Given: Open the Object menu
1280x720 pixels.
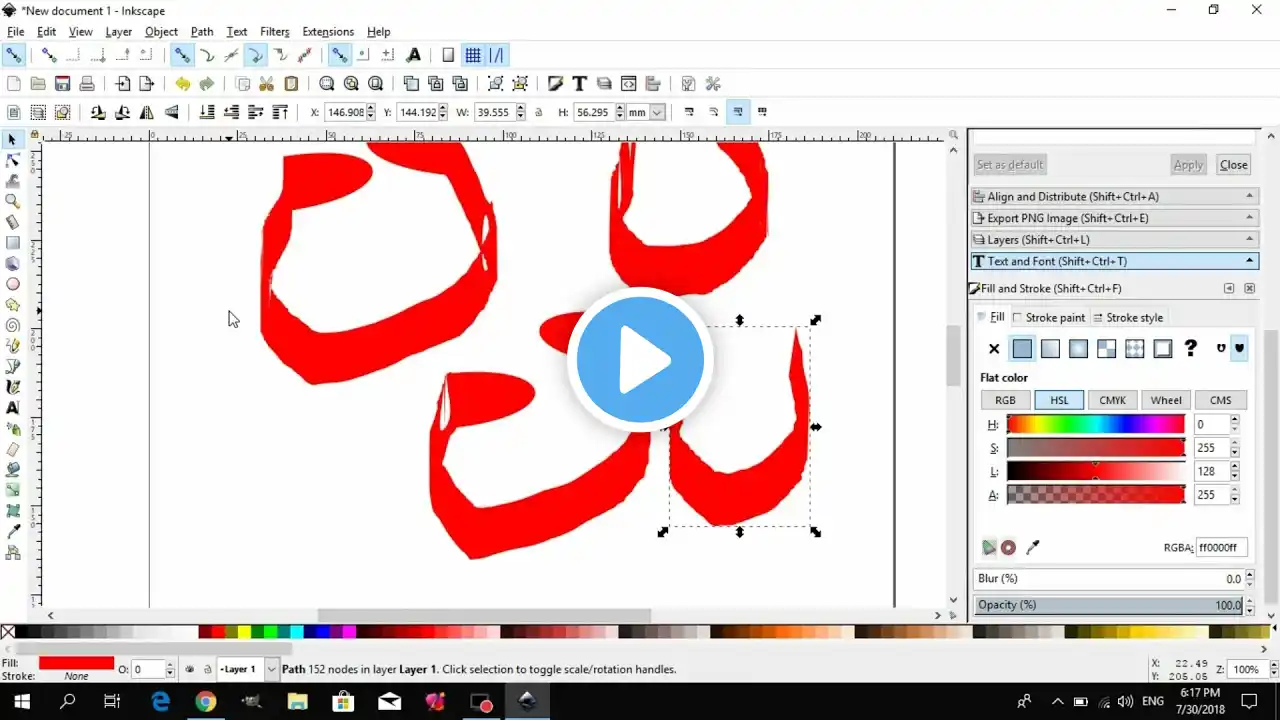Looking at the screenshot, I should pos(161,32).
